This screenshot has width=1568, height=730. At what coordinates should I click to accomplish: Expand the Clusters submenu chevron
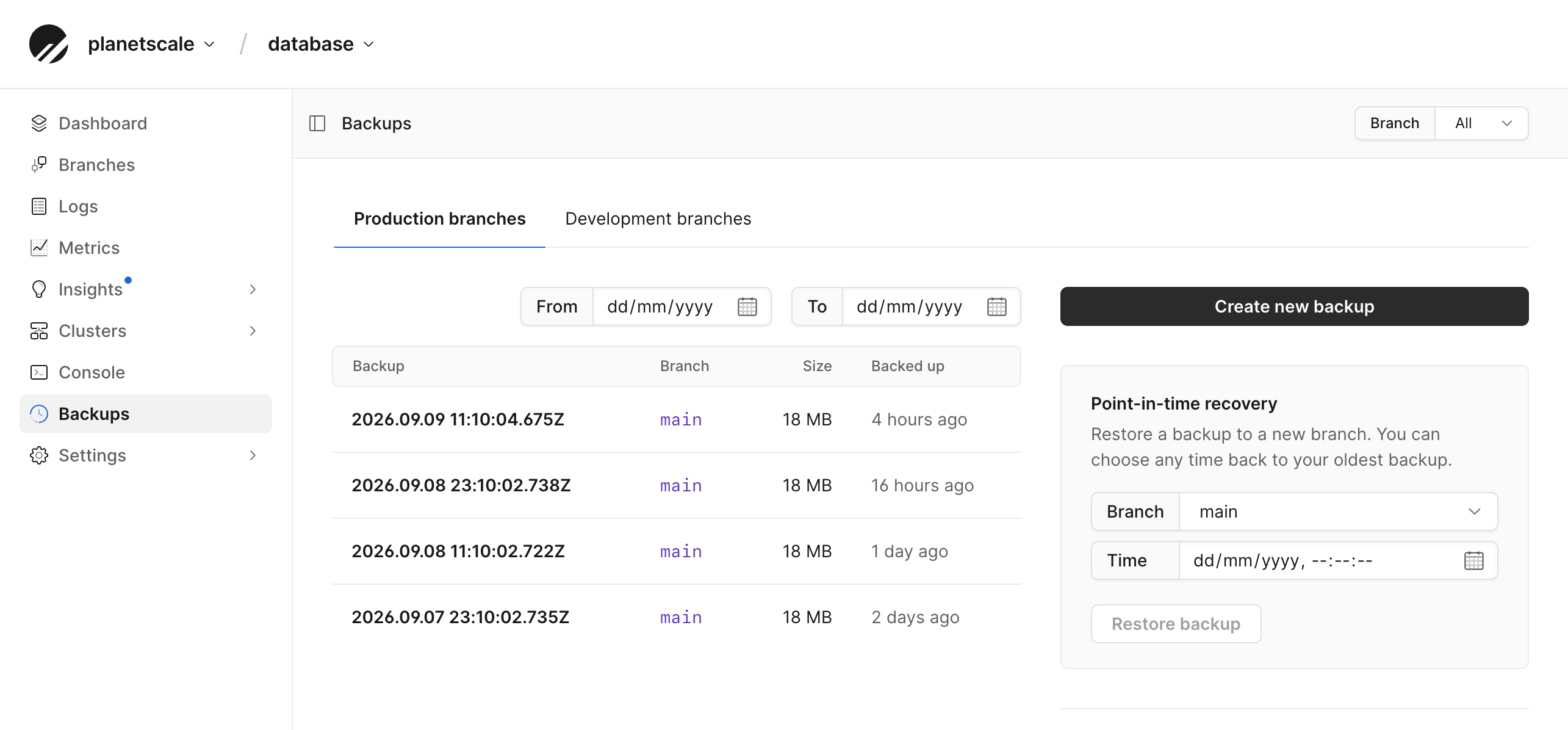[253, 331]
